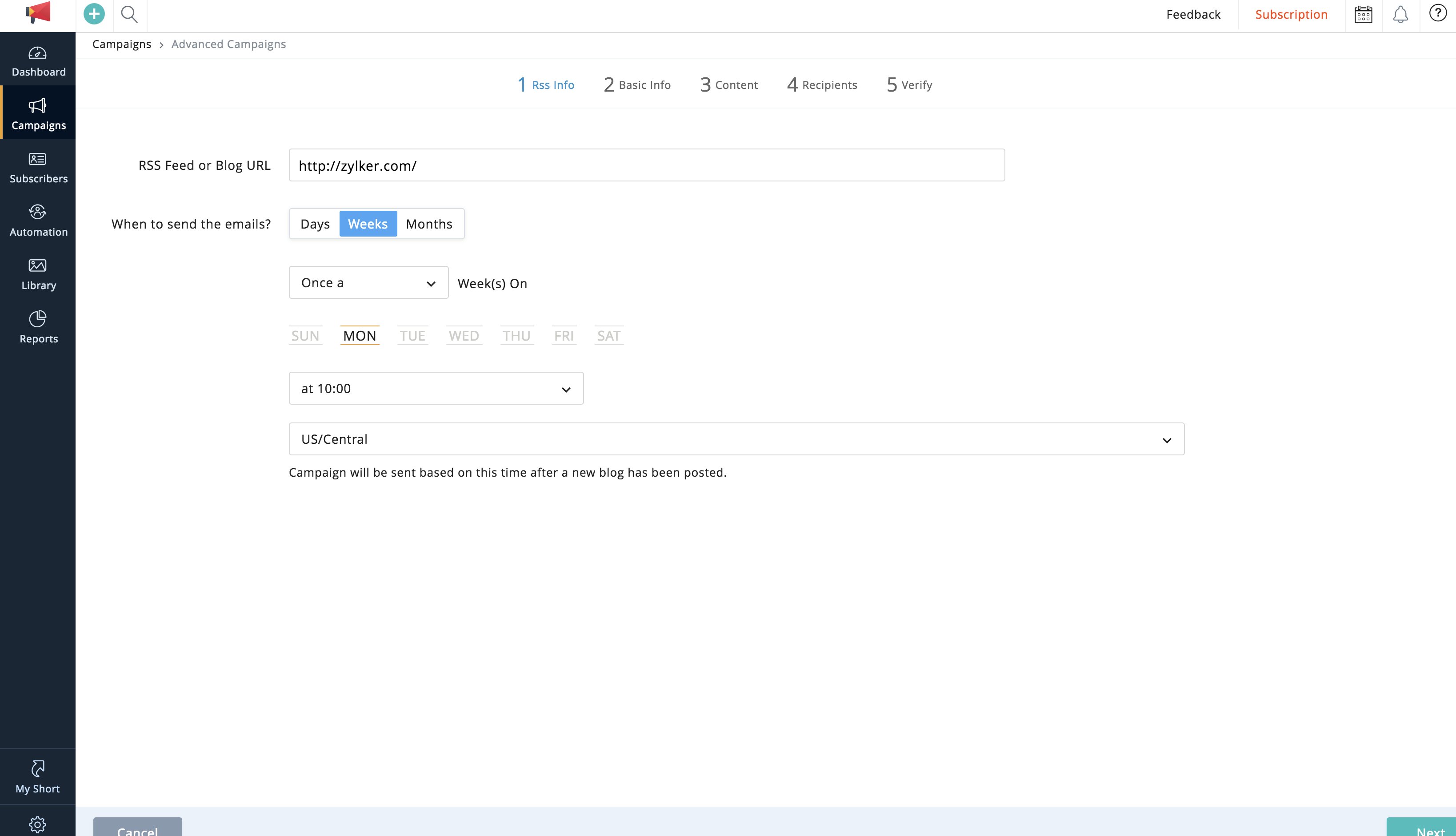Viewport: 1456px width, 836px height.
Task: Open the at 10:00 time dropdown
Action: click(436, 389)
